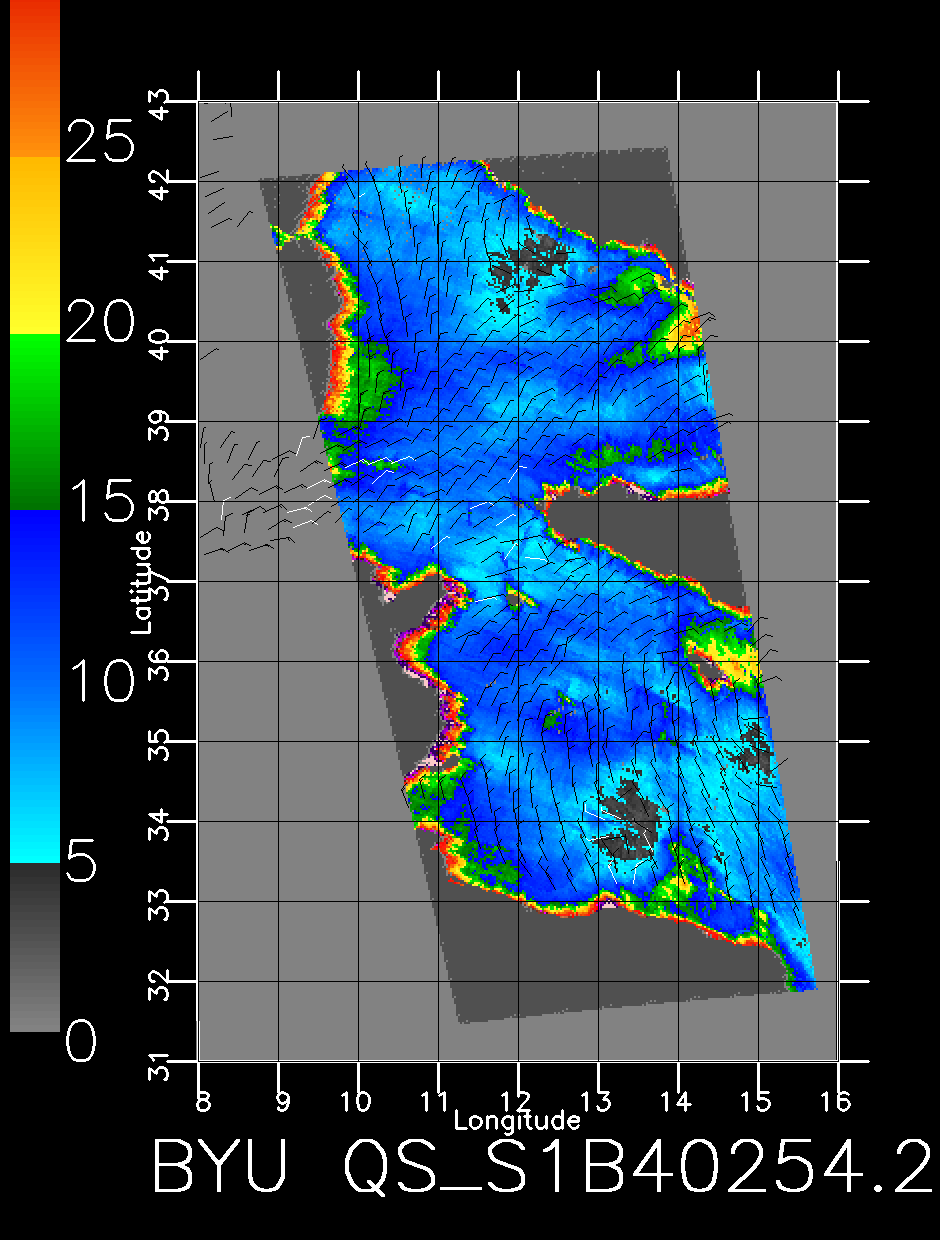This screenshot has height=1240, width=940.
Task: Click latitude tick label 39
Action: pos(160,425)
